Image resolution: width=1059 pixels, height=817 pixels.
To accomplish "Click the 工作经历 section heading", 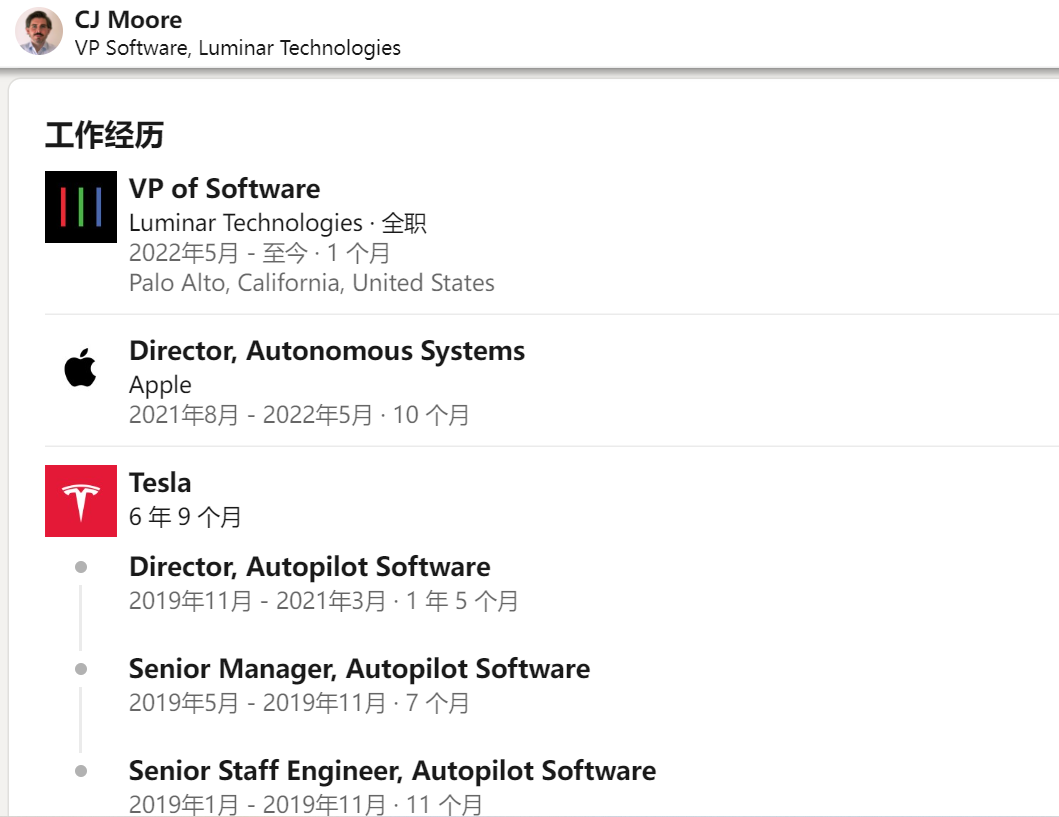I will 104,135.
